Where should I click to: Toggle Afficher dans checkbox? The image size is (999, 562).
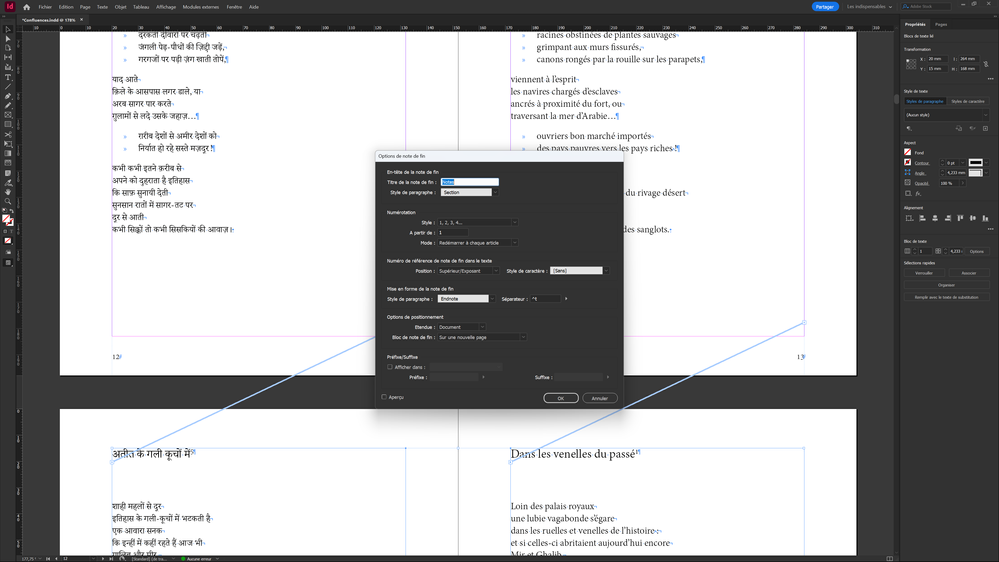pyautogui.click(x=390, y=367)
